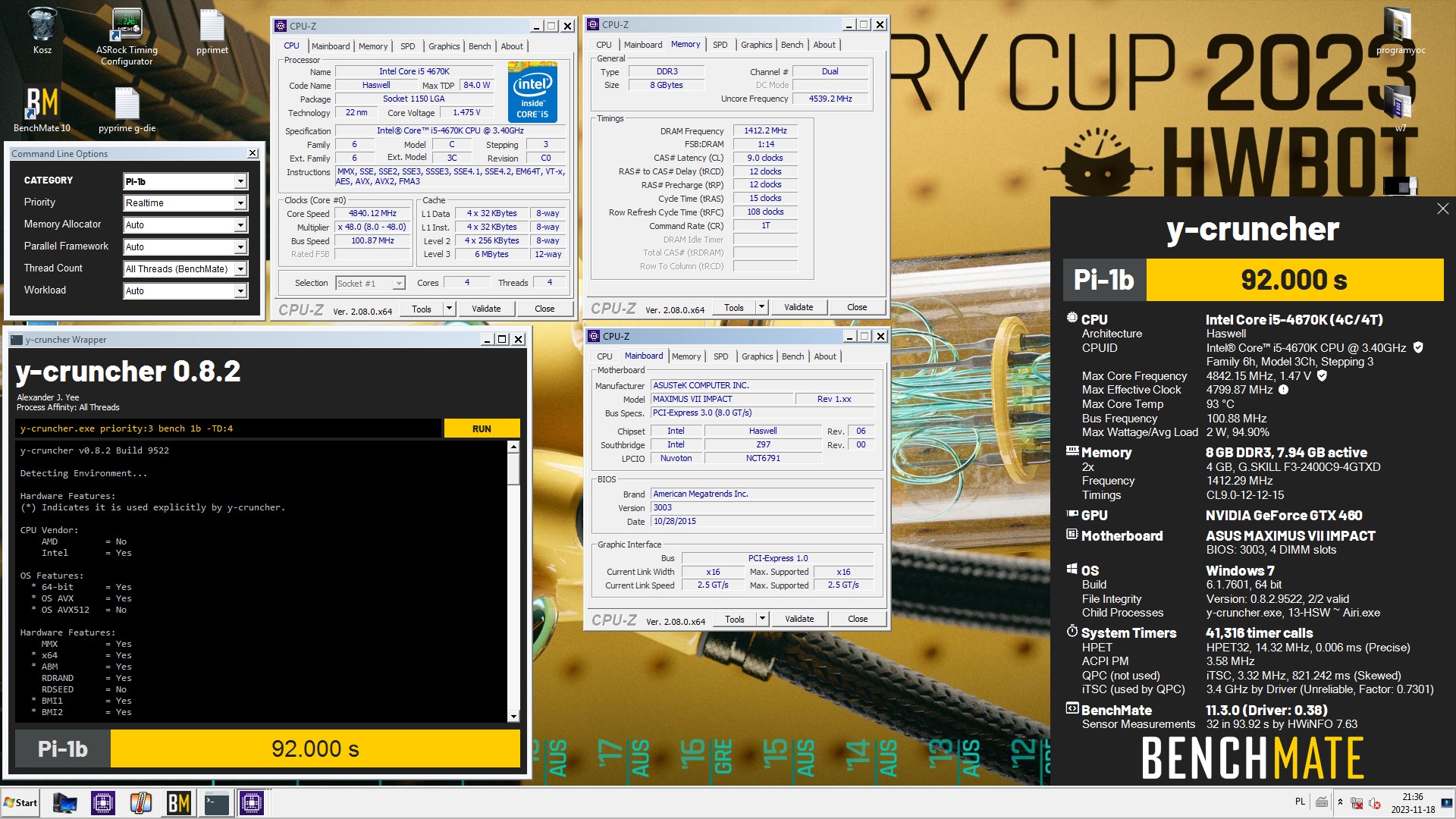
Task: Open the on-screen keyboard language bar icon
Action: click(x=1322, y=802)
